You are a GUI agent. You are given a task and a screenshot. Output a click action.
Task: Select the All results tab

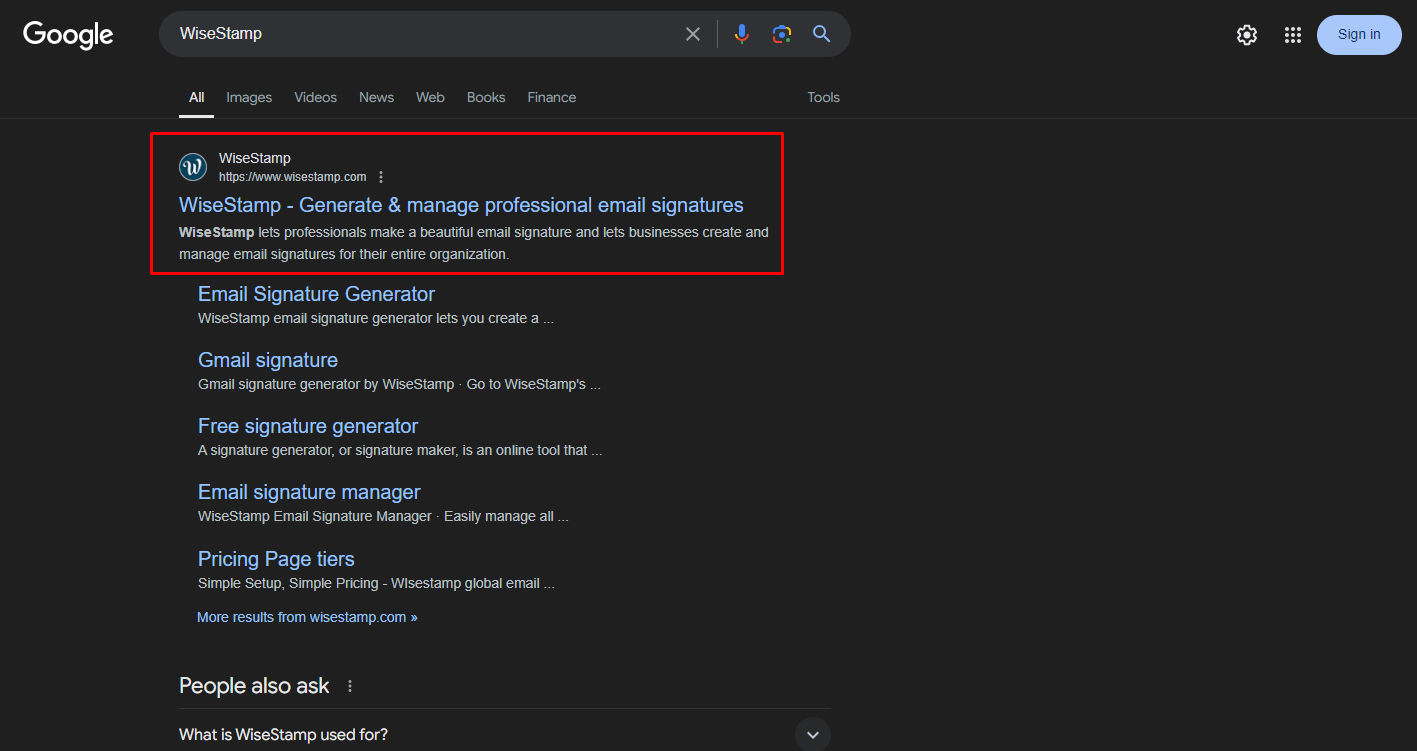[x=197, y=97]
